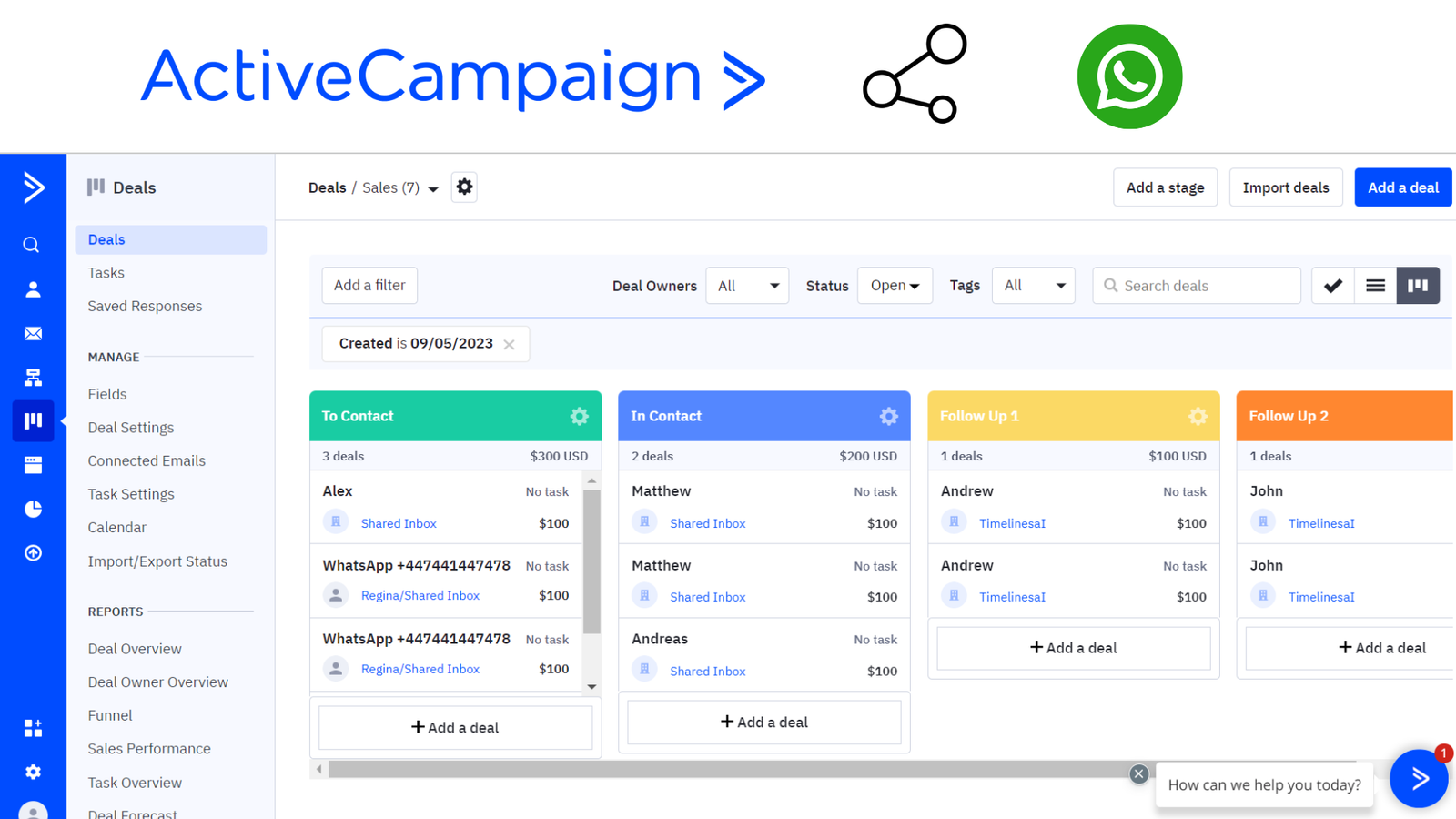Screen dimensions: 1456x819
Task: Switch deals to list view
Action: [1374, 285]
